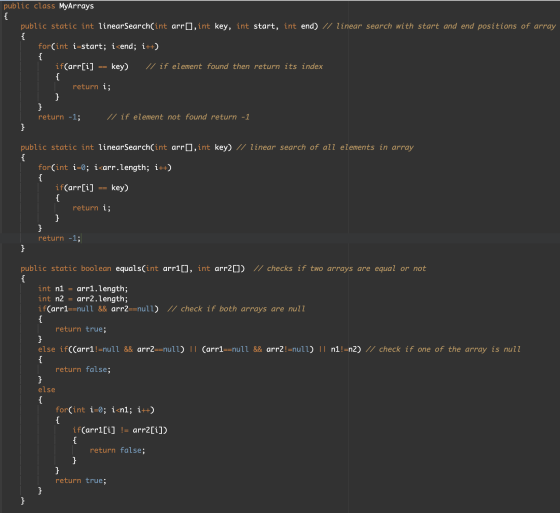Click the loop line 'for(int i=0; i<n1; i++)'
This screenshot has height=513, width=560.
(105, 410)
